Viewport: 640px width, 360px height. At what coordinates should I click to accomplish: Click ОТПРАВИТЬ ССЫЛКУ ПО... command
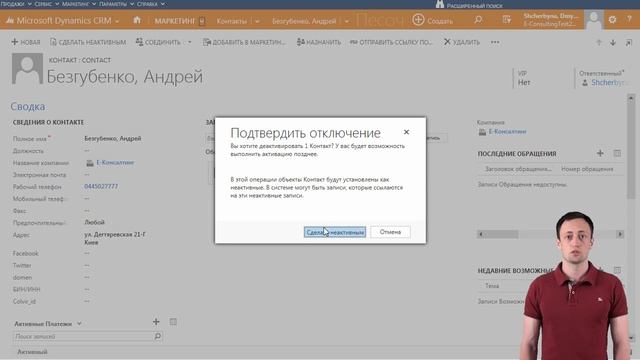(391, 42)
